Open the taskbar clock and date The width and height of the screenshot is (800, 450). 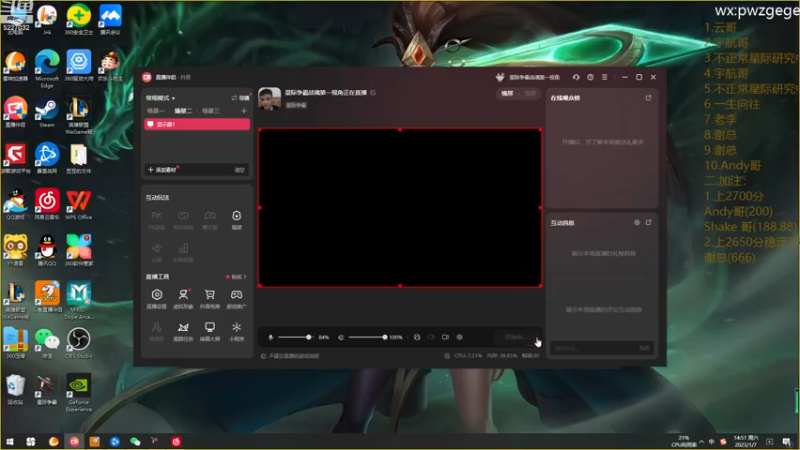click(746, 441)
